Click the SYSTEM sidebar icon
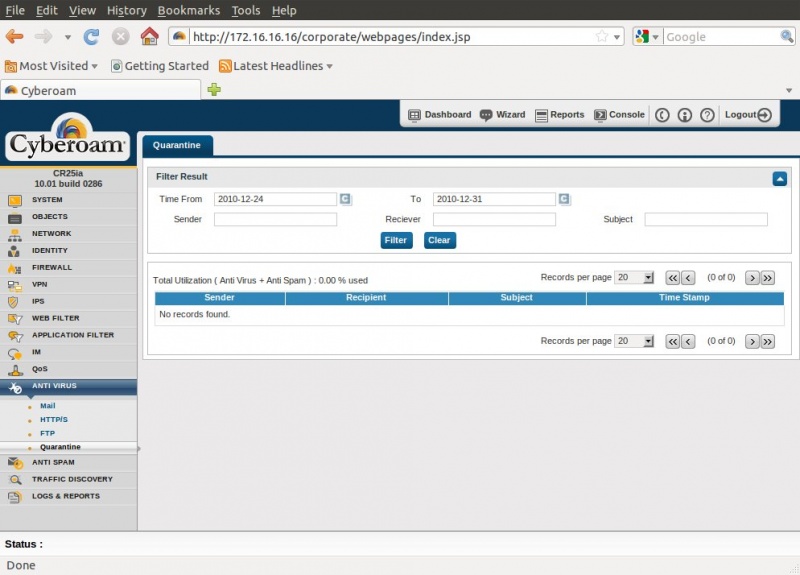Viewport: 800px width, 575px height. pos(15,201)
